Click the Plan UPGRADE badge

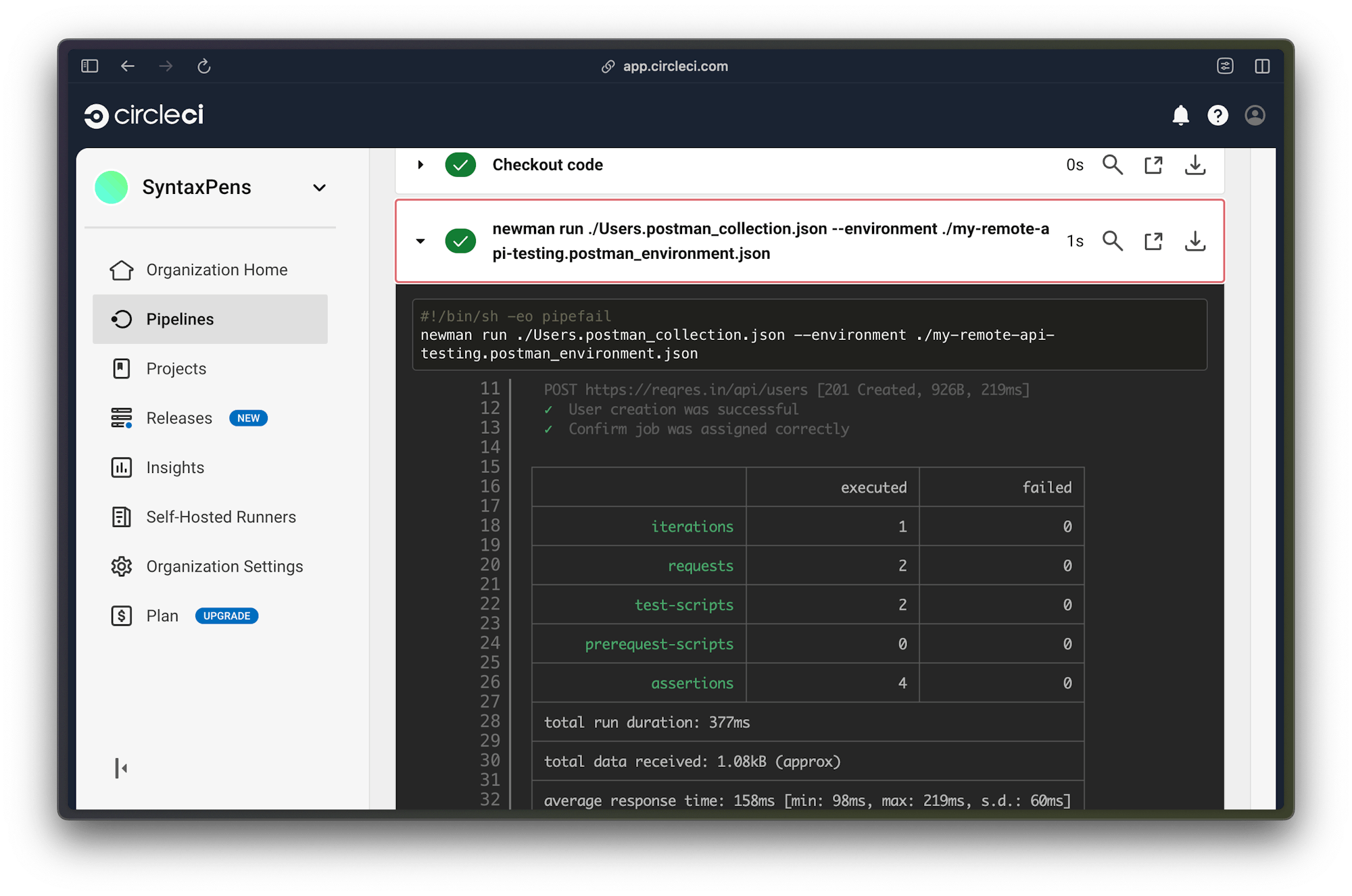pos(226,616)
